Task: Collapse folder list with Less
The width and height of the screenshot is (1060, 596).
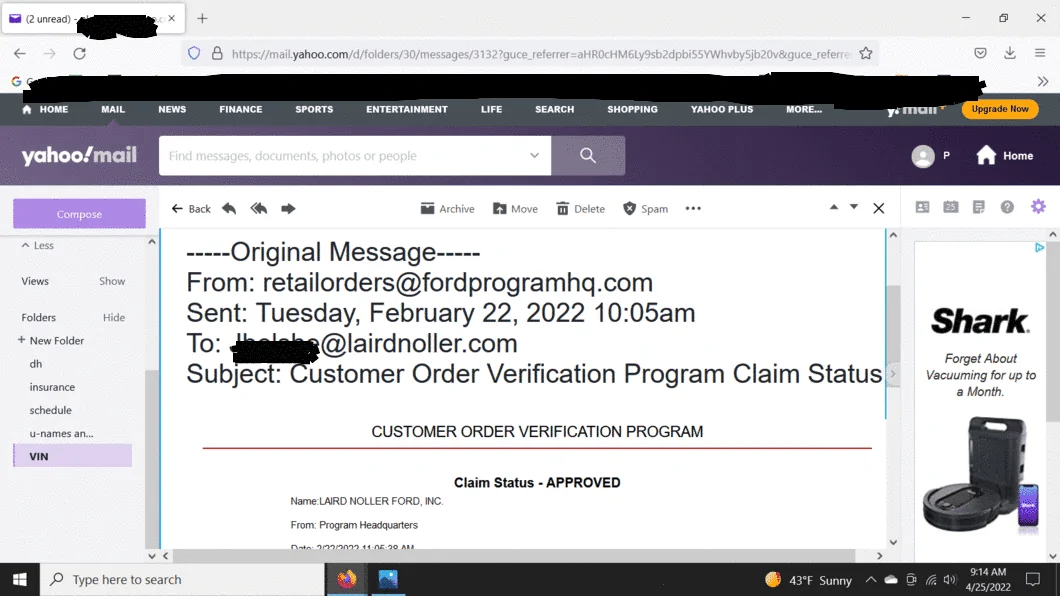Action: point(38,245)
